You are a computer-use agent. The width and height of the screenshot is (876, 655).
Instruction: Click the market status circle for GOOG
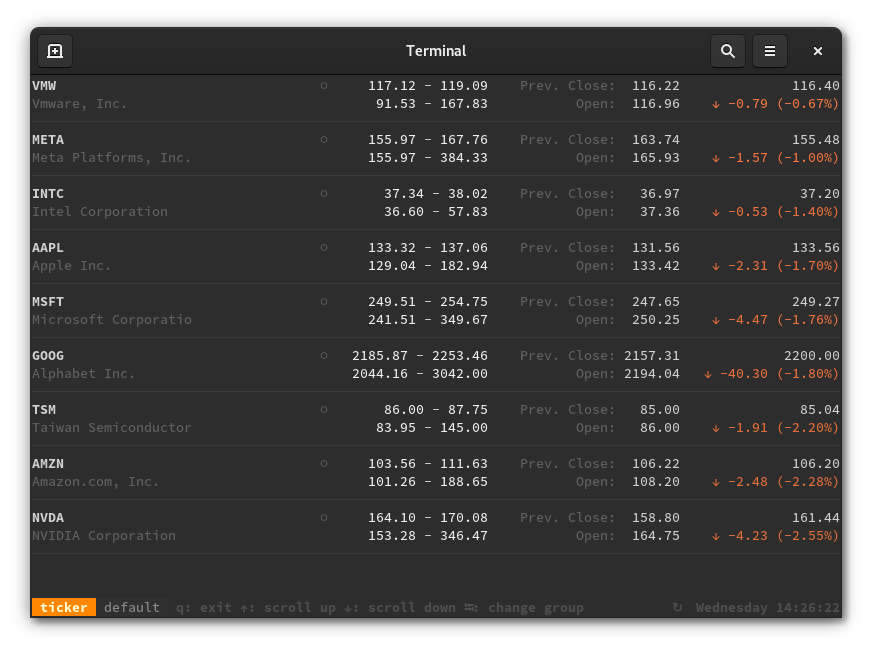click(x=324, y=355)
